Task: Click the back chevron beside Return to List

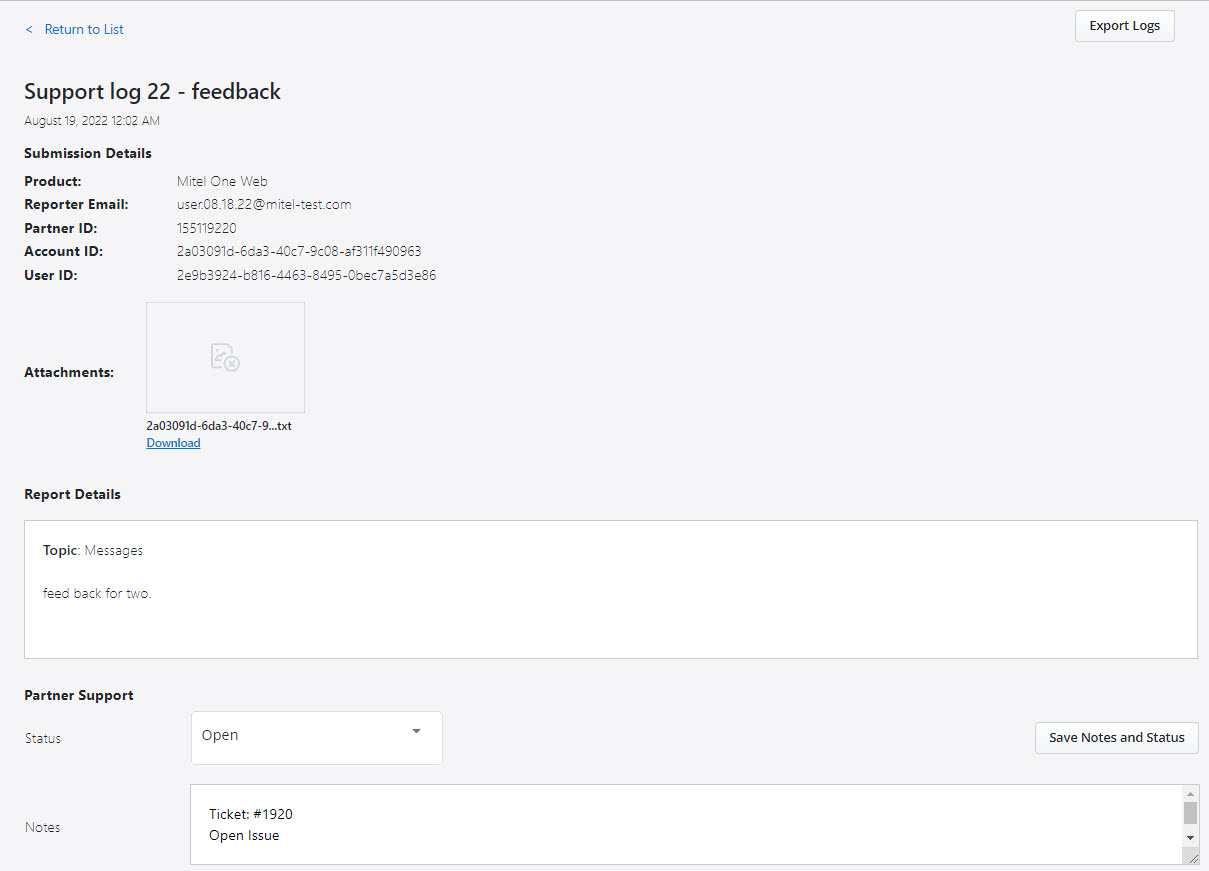Action: point(28,29)
